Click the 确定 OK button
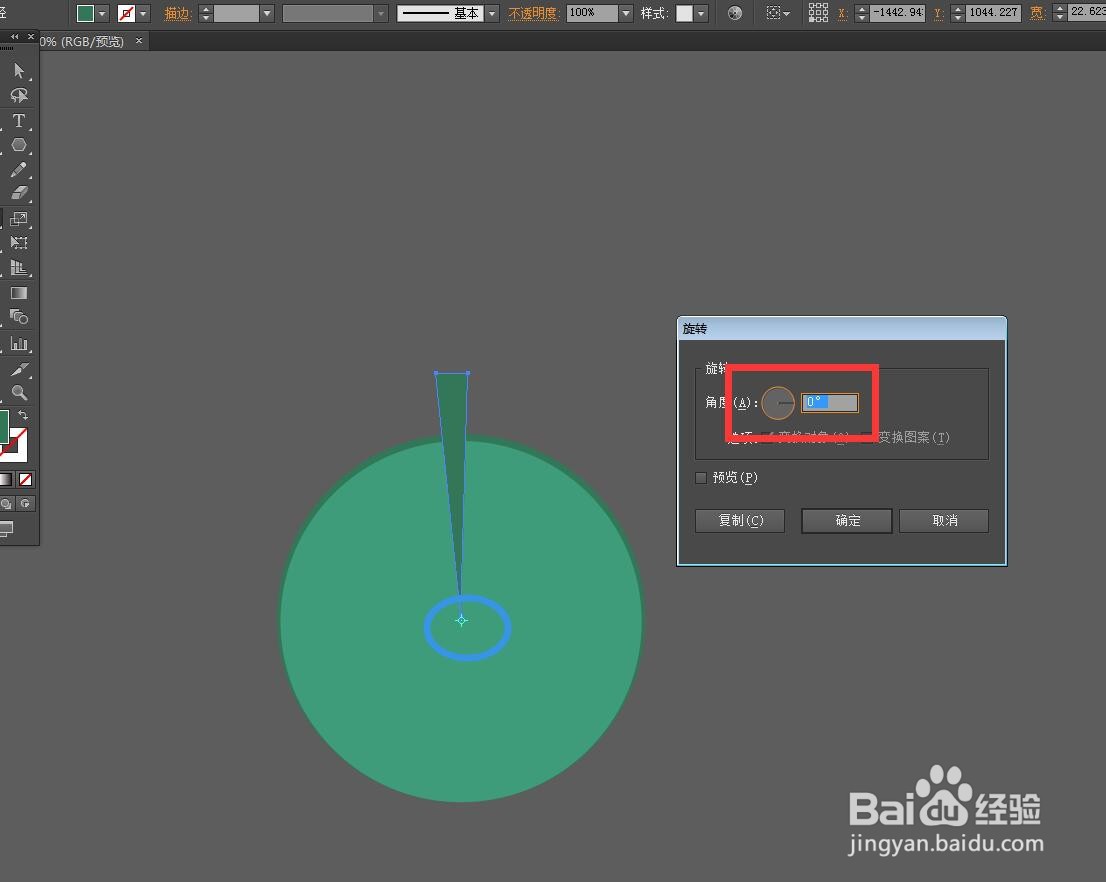 [x=847, y=521]
